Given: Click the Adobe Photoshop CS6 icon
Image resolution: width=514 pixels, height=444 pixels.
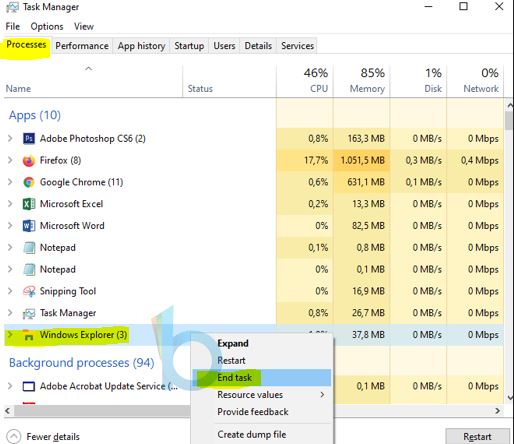Looking at the screenshot, I should [x=29, y=138].
